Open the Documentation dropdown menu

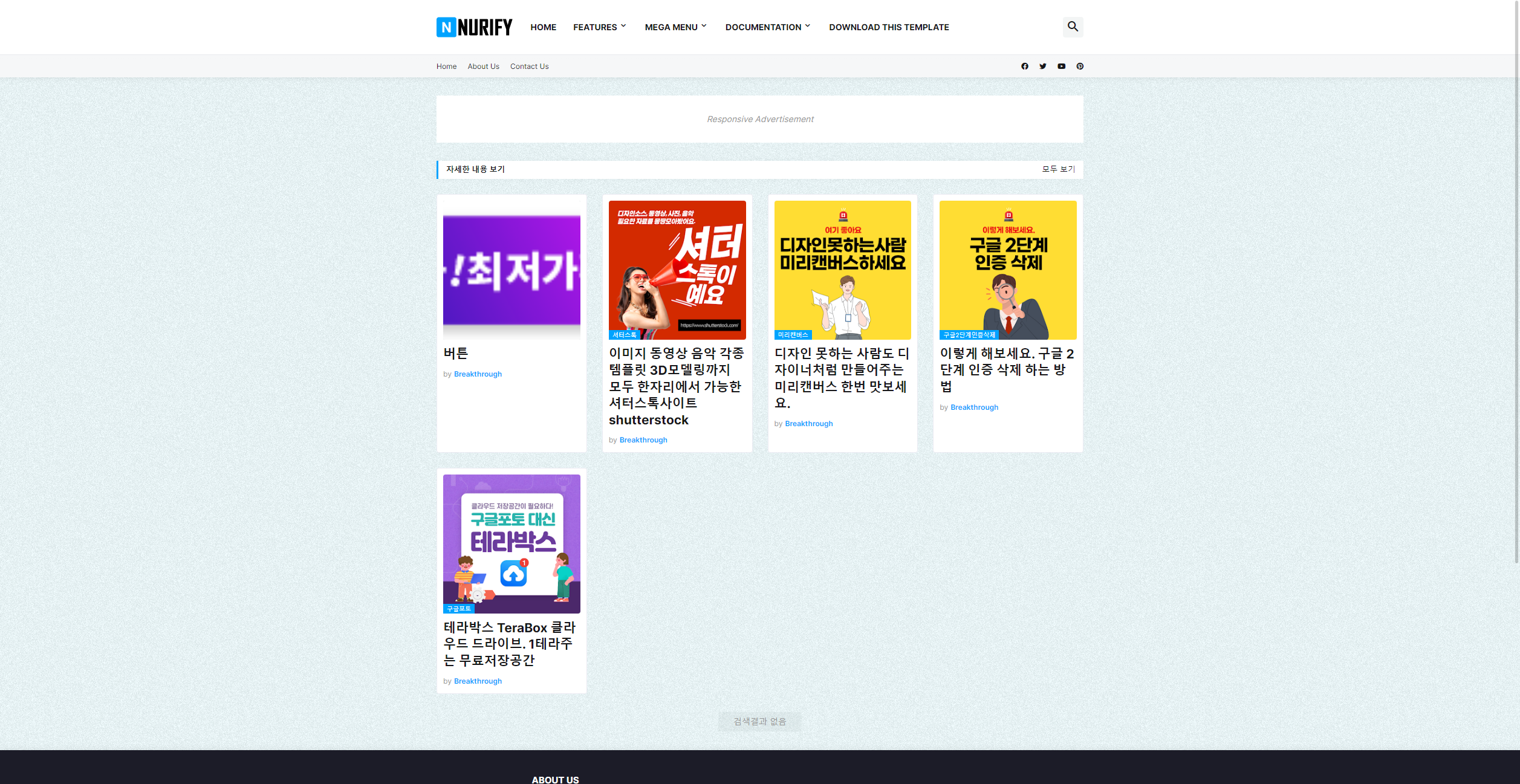click(x=767, y=27)
